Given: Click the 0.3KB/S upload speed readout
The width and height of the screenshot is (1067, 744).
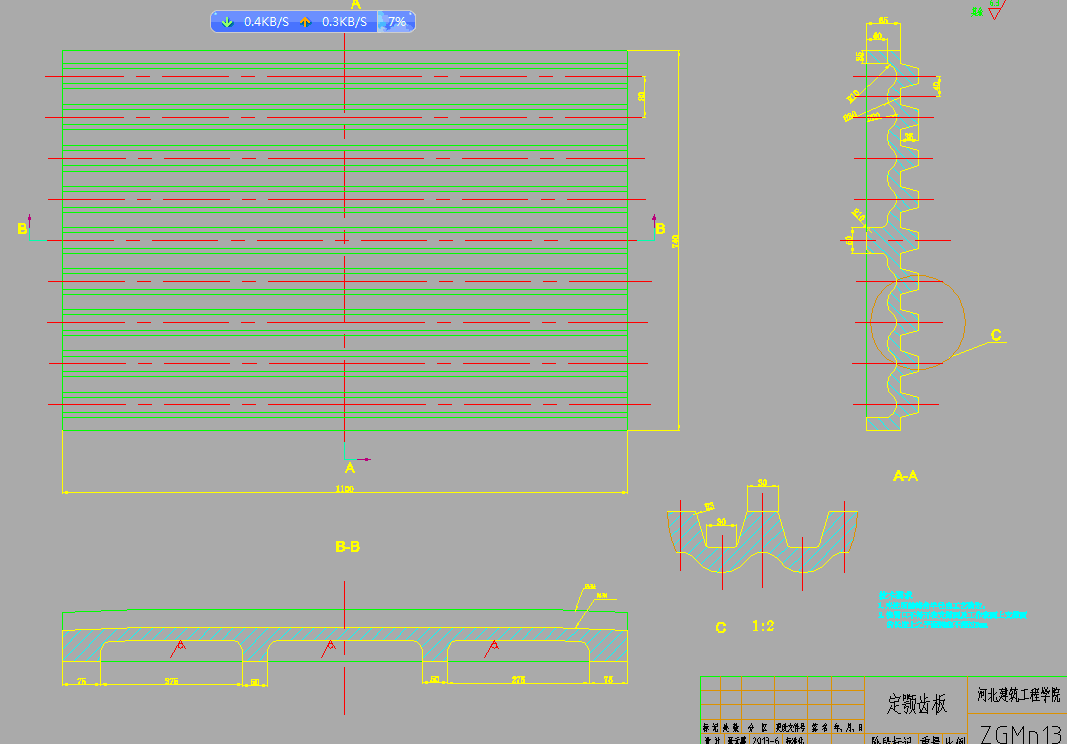Looking at the screenshot, I should tap(344, 22).
